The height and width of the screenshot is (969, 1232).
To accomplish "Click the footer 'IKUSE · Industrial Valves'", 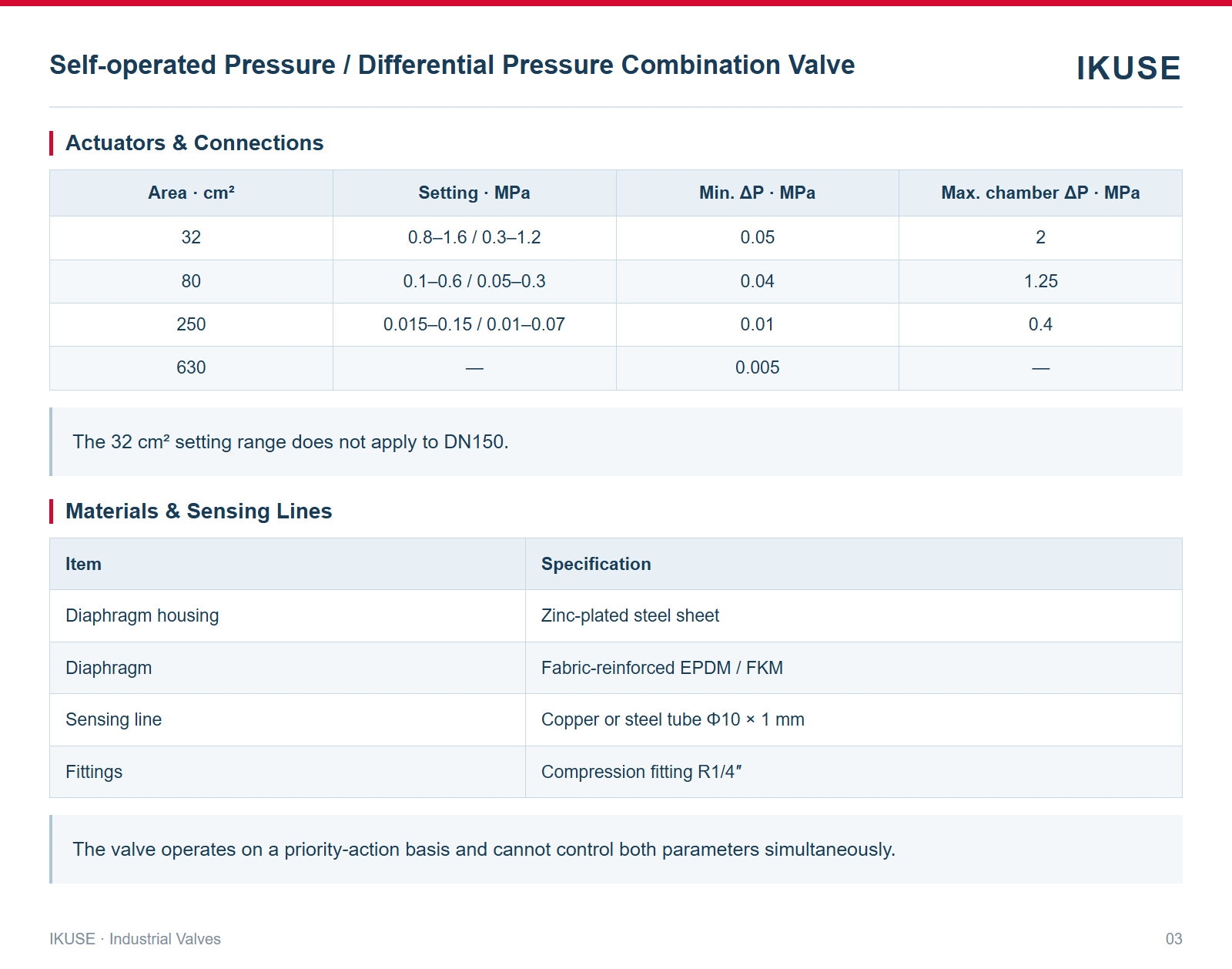I will point(135,939).
